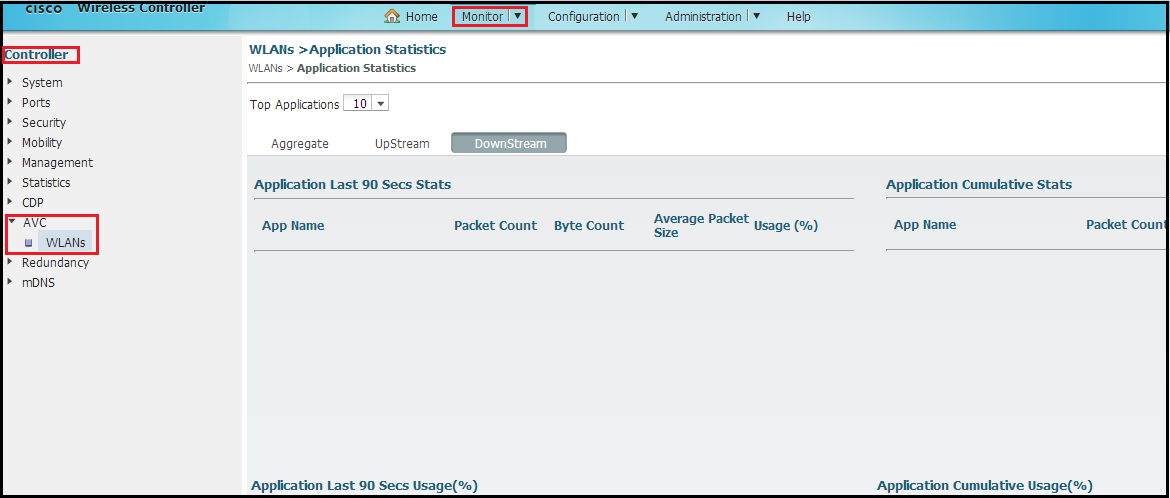Switch to the Aggregate tab

coord(300,144)
